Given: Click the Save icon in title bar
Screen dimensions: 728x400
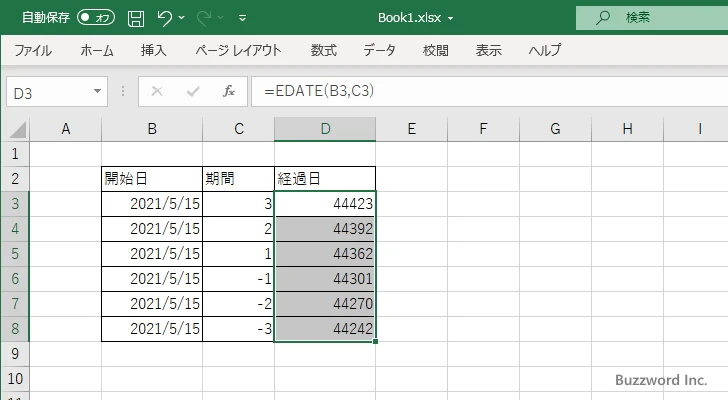Looking at the screenshot, I should 136,18.
